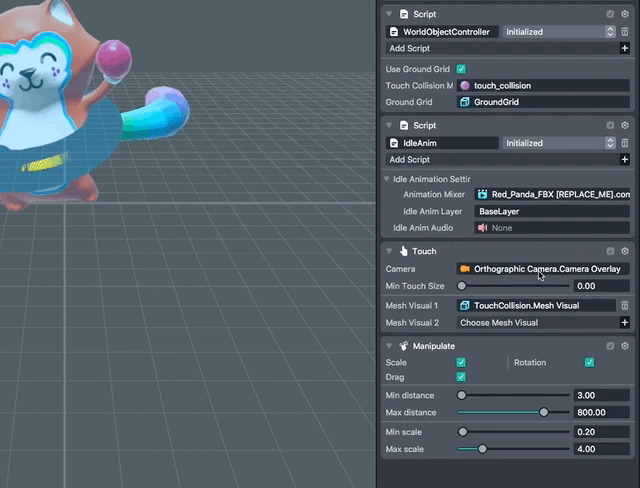Click the Min distance slider handle
The width and height of the screenshot is (640, 488).
click(x=462, y=395)
